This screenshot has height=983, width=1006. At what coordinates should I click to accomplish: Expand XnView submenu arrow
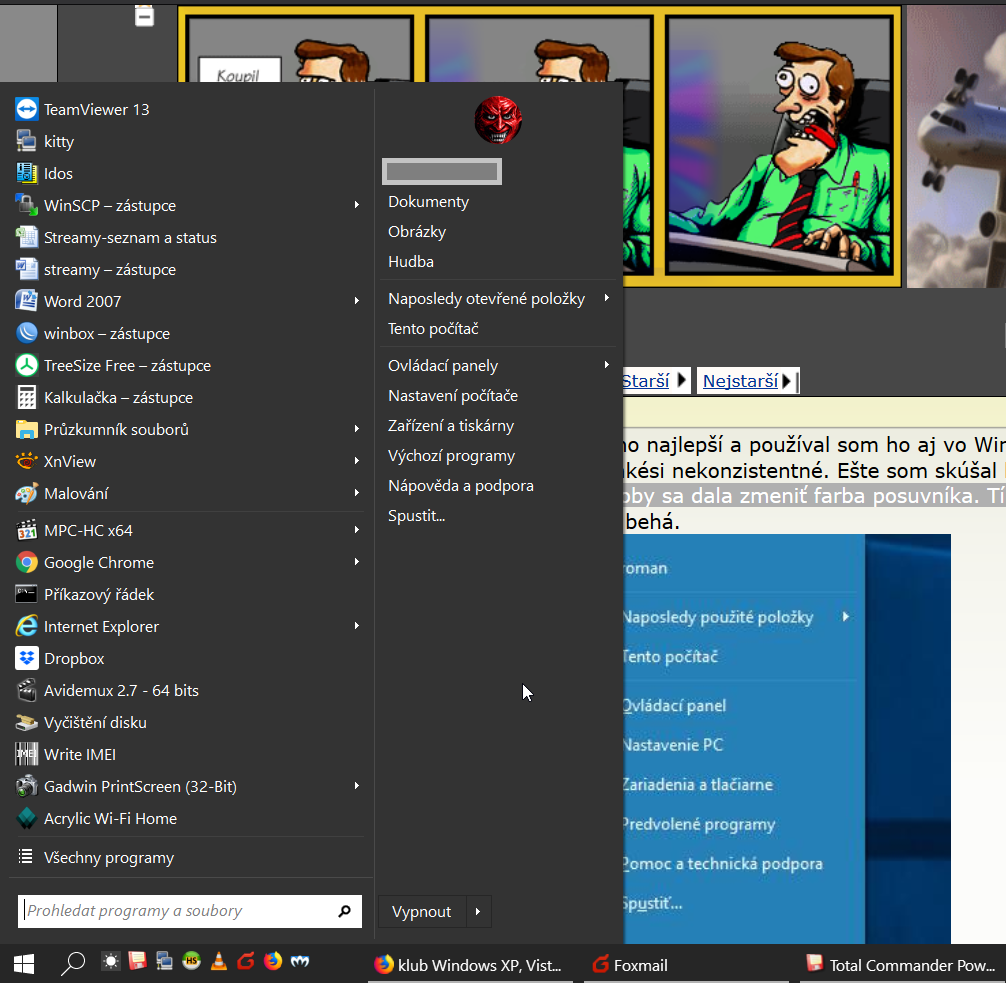(x=357, y=461)
